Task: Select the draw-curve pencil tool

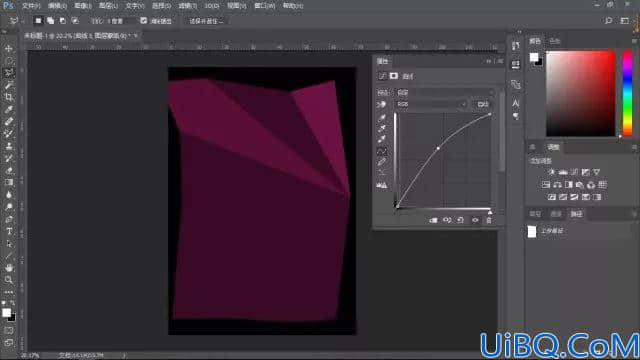Action: click(382, 162)
